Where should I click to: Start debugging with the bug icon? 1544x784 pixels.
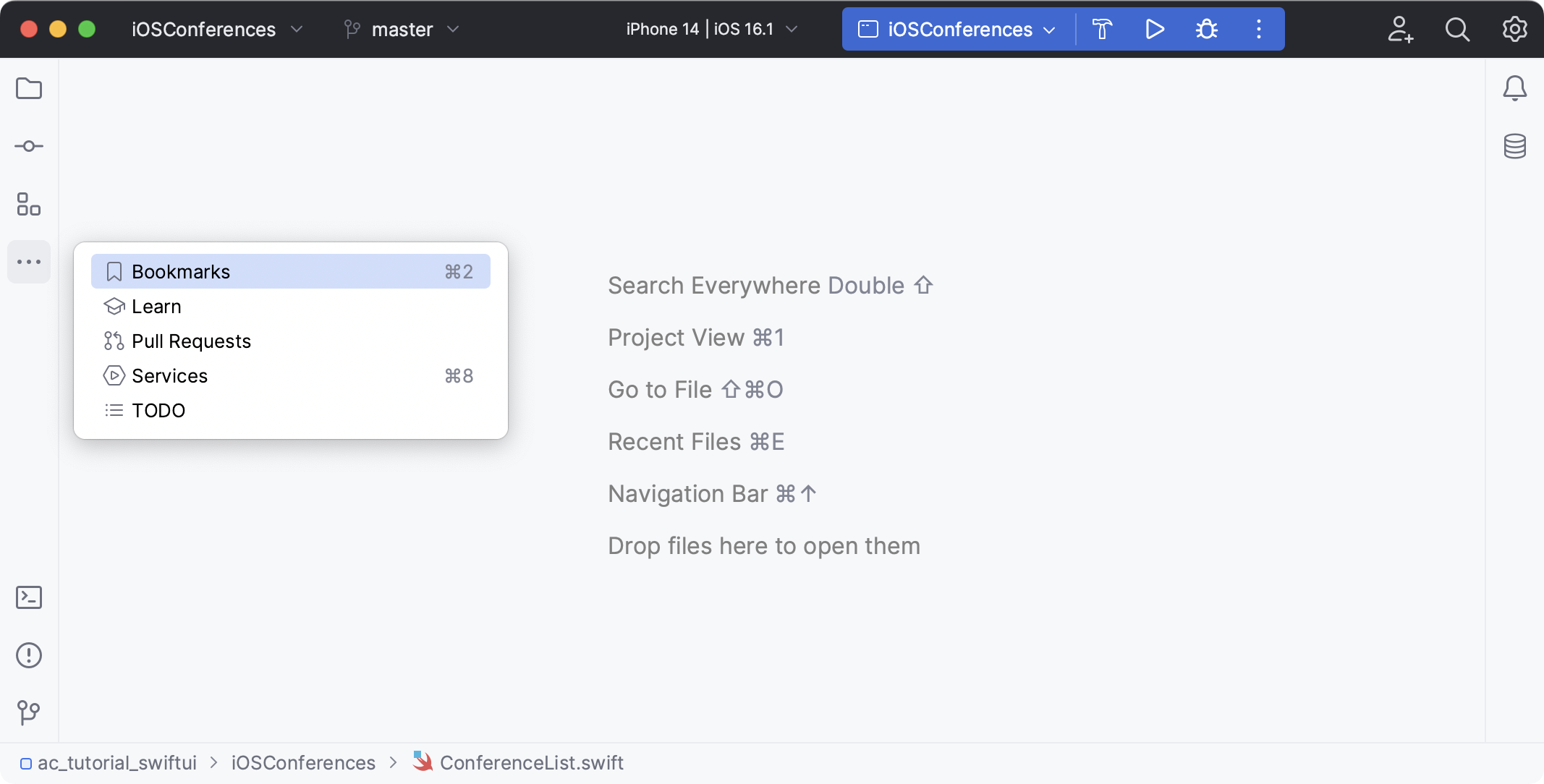[x=1207, y=29]
